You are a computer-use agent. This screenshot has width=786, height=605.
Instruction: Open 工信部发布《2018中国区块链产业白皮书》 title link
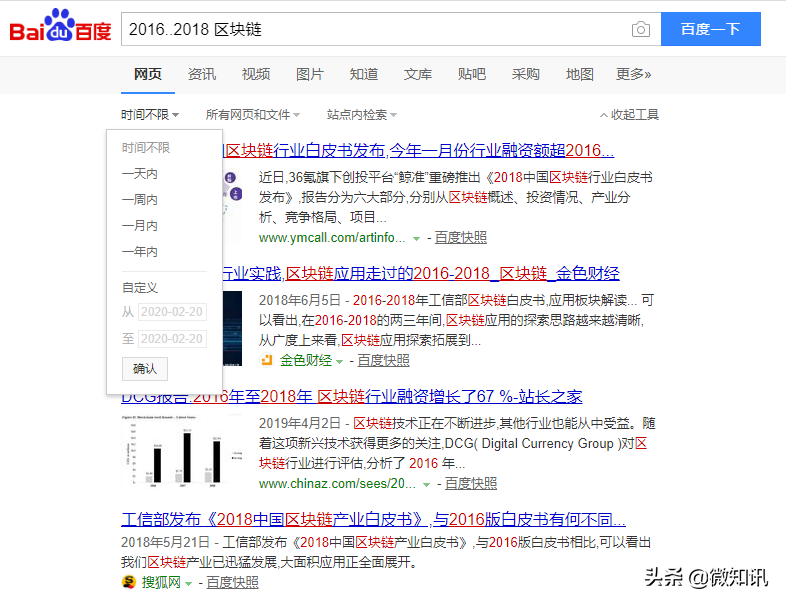[x=373, y=519]
